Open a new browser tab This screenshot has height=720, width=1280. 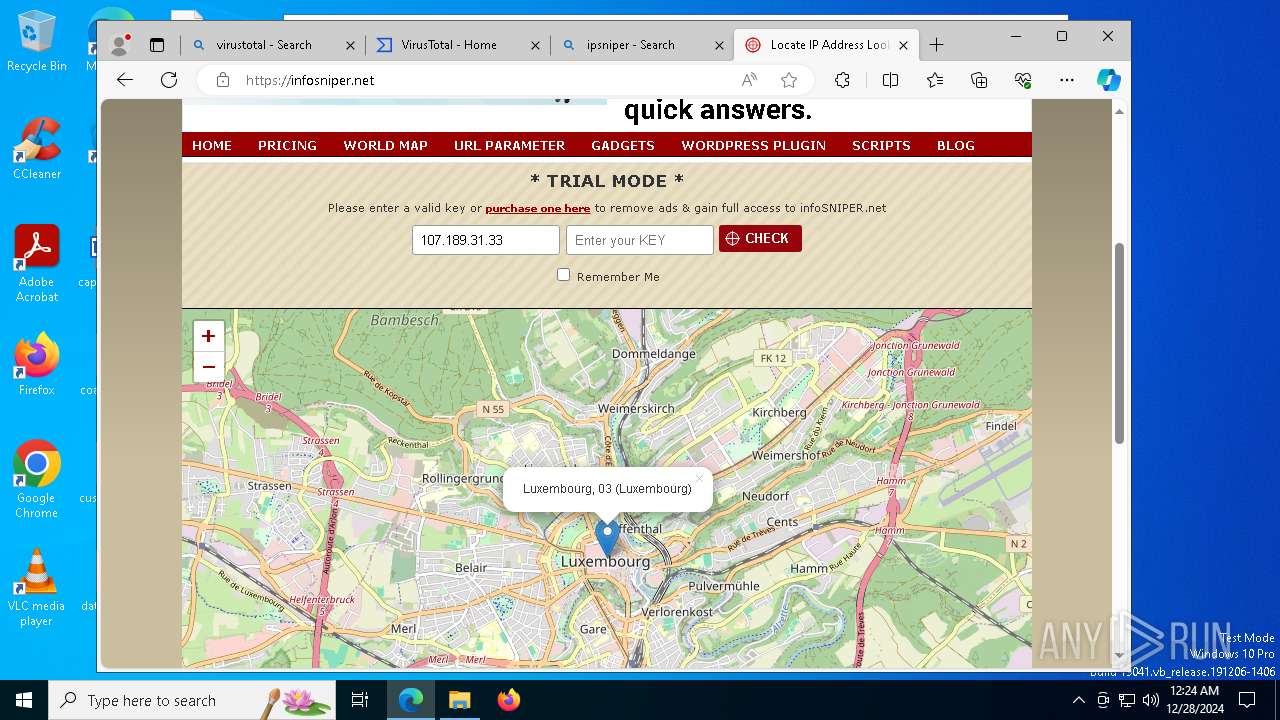[x=936, y=45]
